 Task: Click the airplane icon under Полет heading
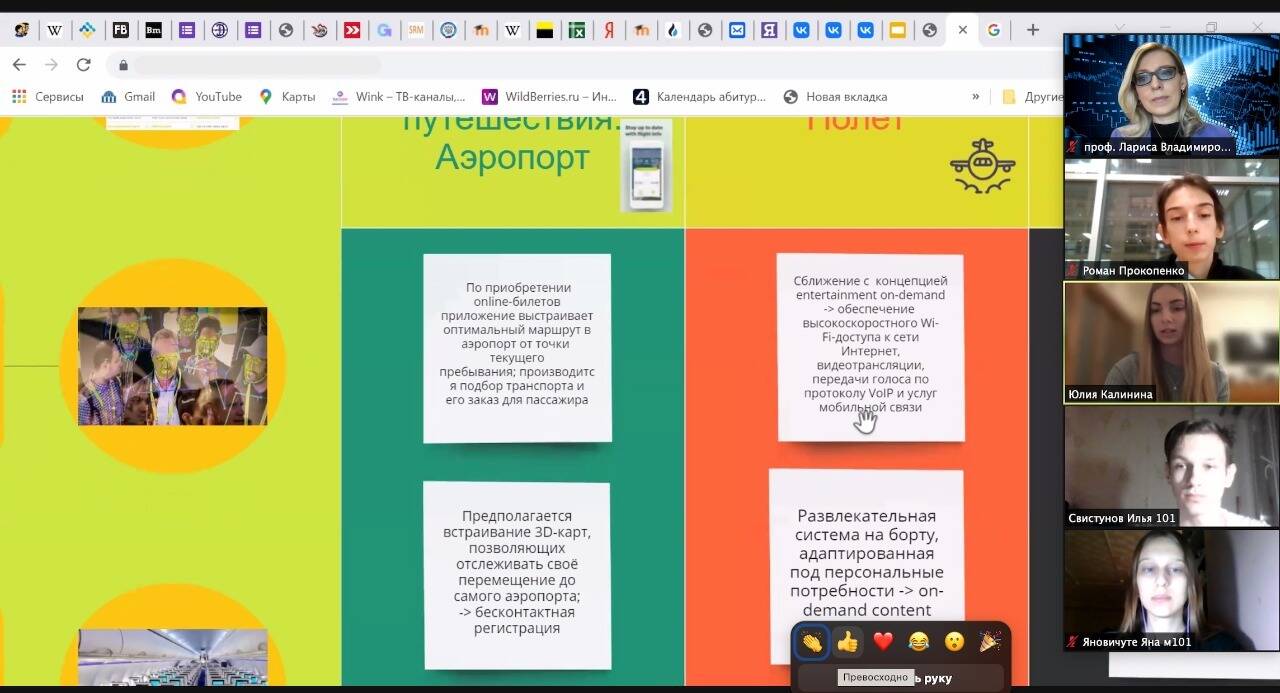[982, 166]
